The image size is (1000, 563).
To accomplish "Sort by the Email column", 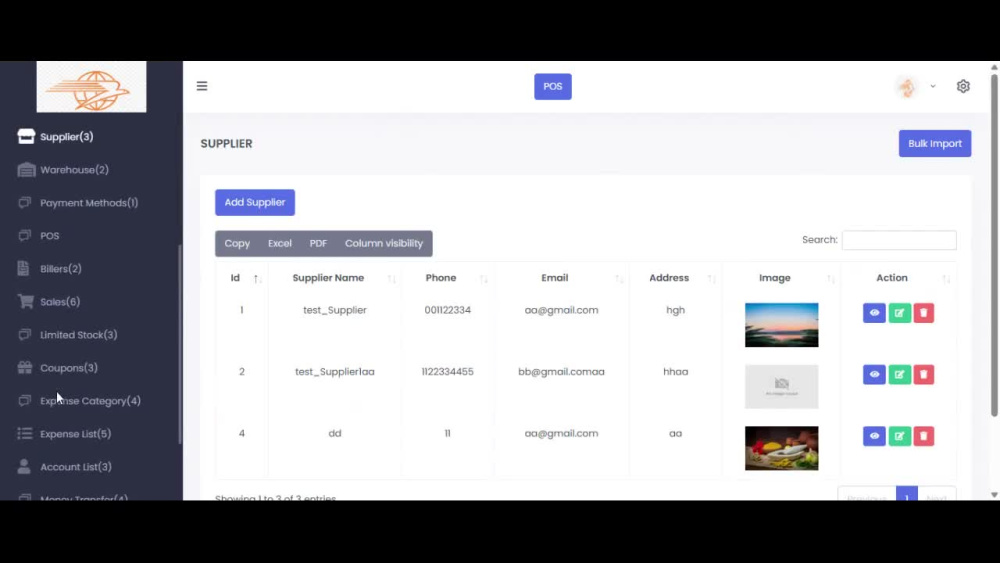I will coord(561,278).
